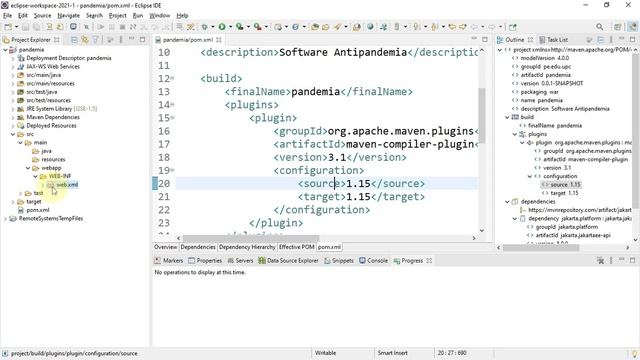Click the Save toolbar icon
Viewport: 640px width, 360px height.
coord(25,27)
